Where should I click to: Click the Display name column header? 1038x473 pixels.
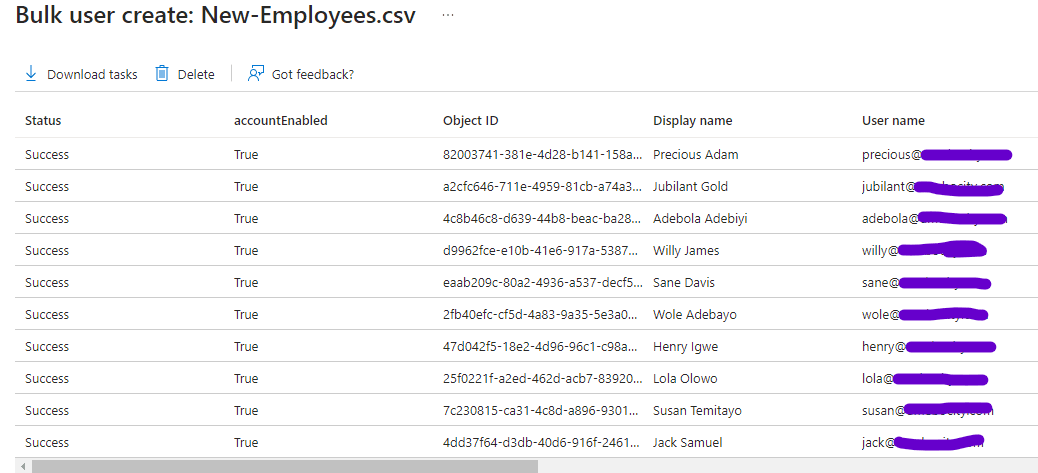[x=692, y=121]
